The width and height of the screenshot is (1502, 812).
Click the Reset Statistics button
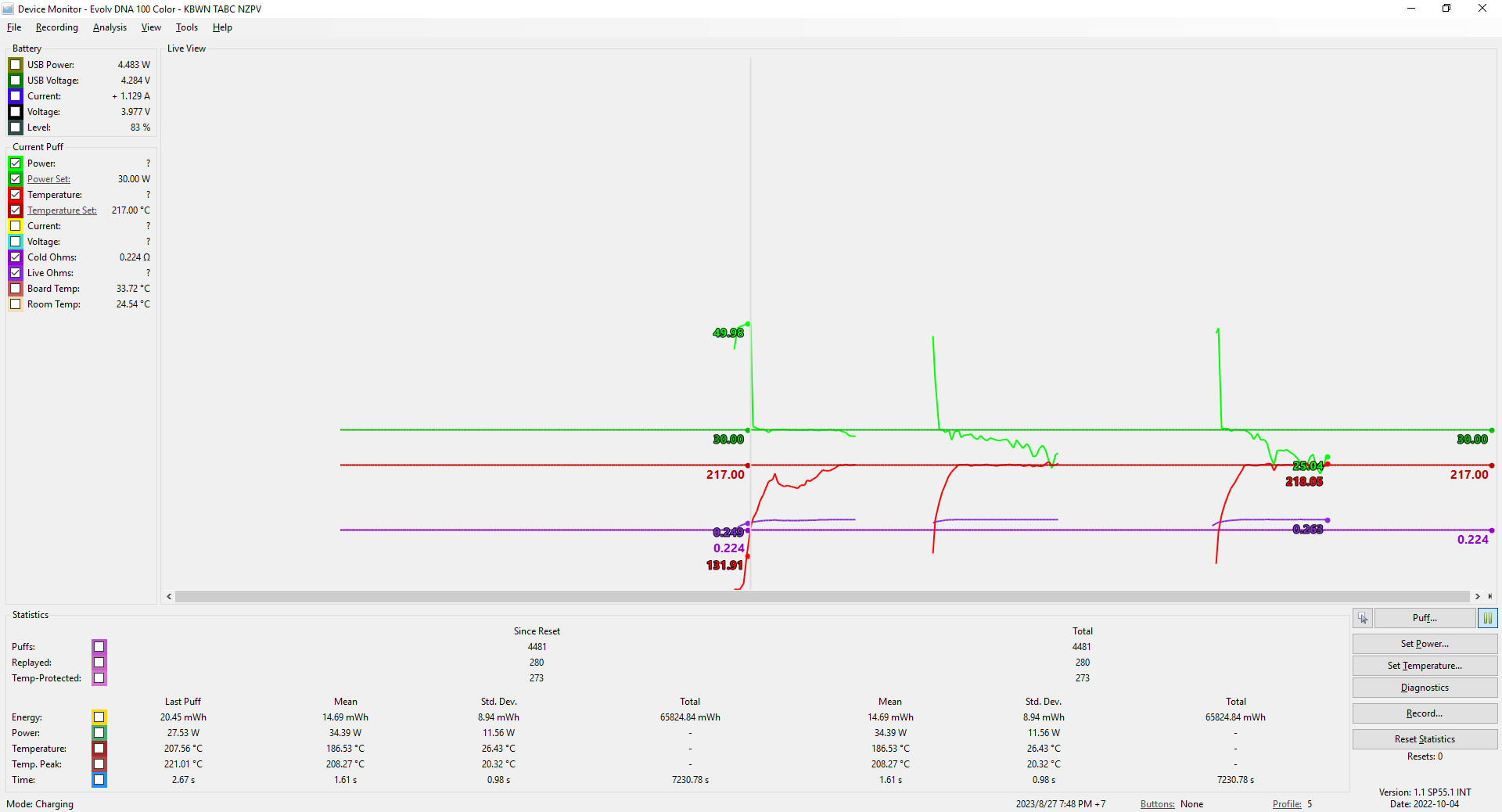click(x=1424, y=739)
